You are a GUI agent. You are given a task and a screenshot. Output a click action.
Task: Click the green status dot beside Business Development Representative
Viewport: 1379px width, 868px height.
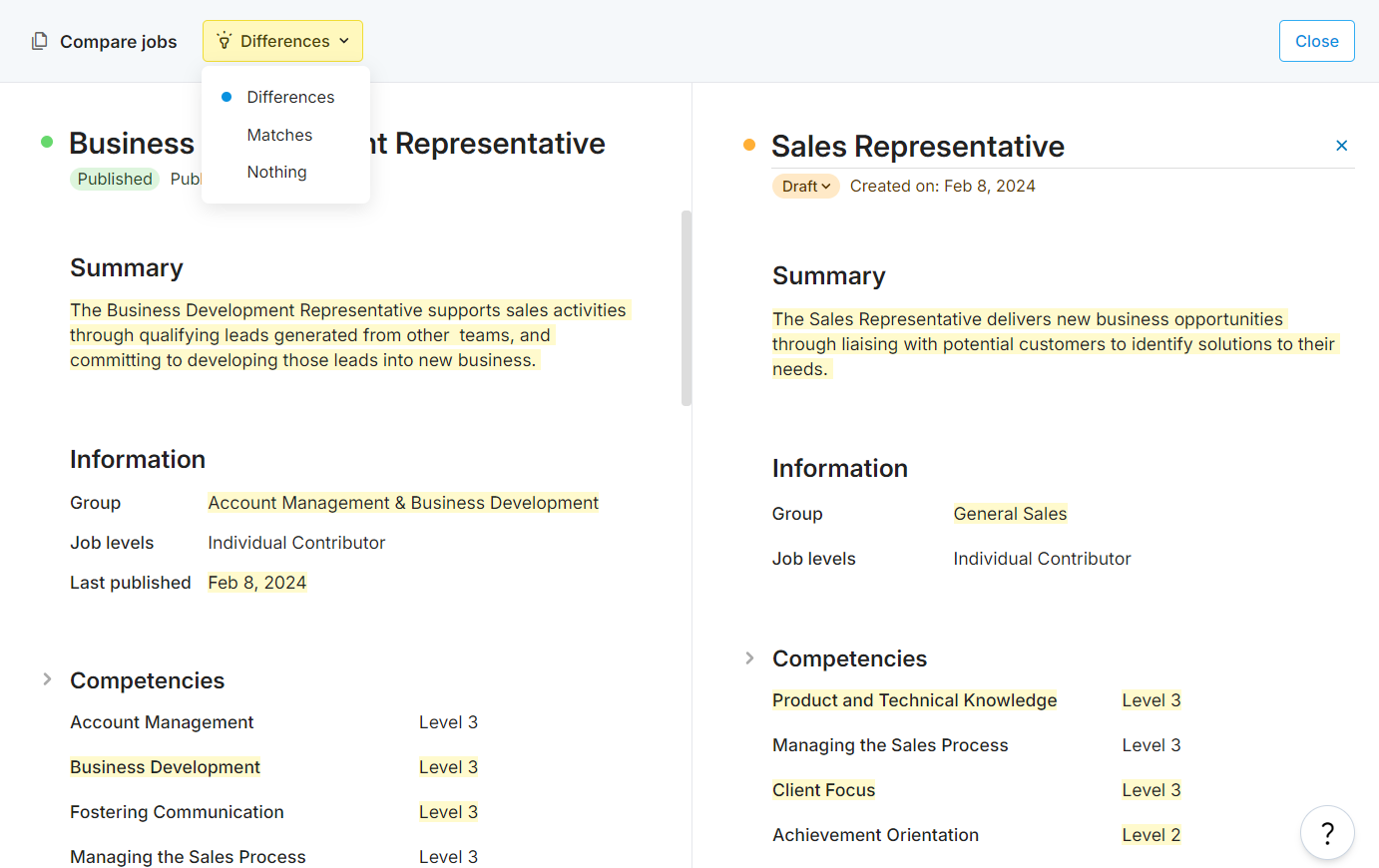coord(46,143)
